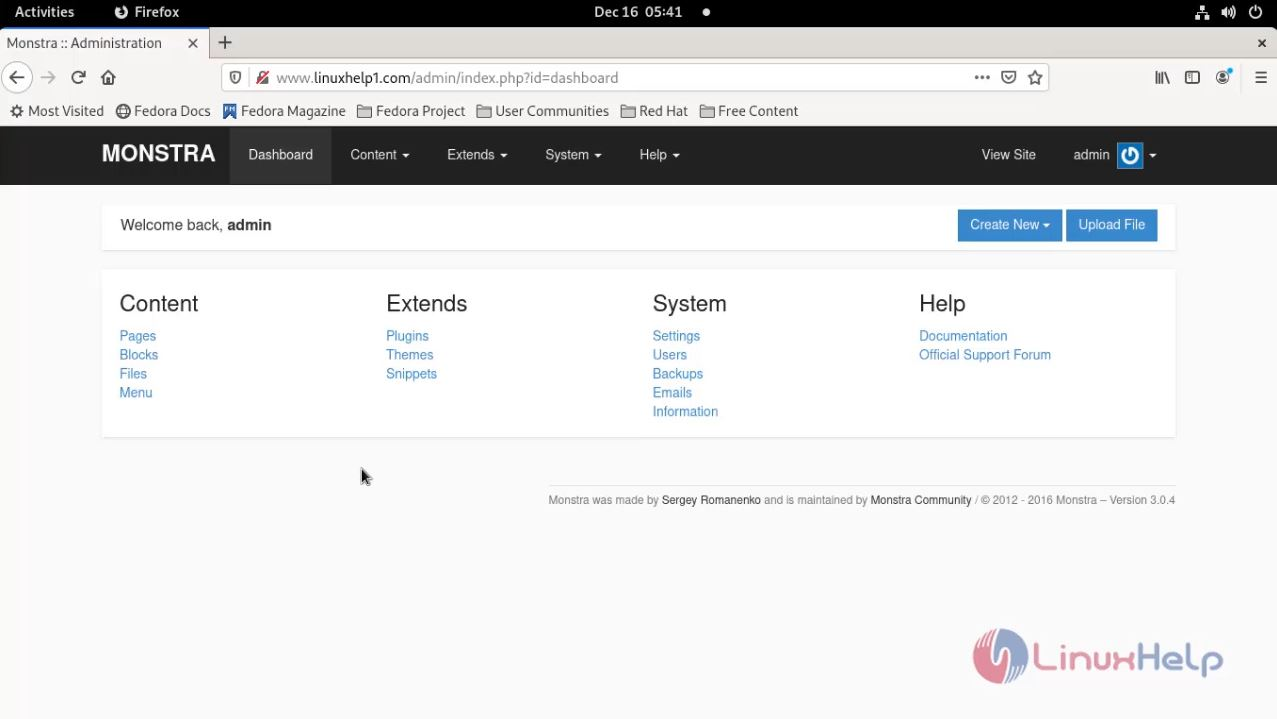
Task: Click the admin power icon
Action: point(1130,155)
